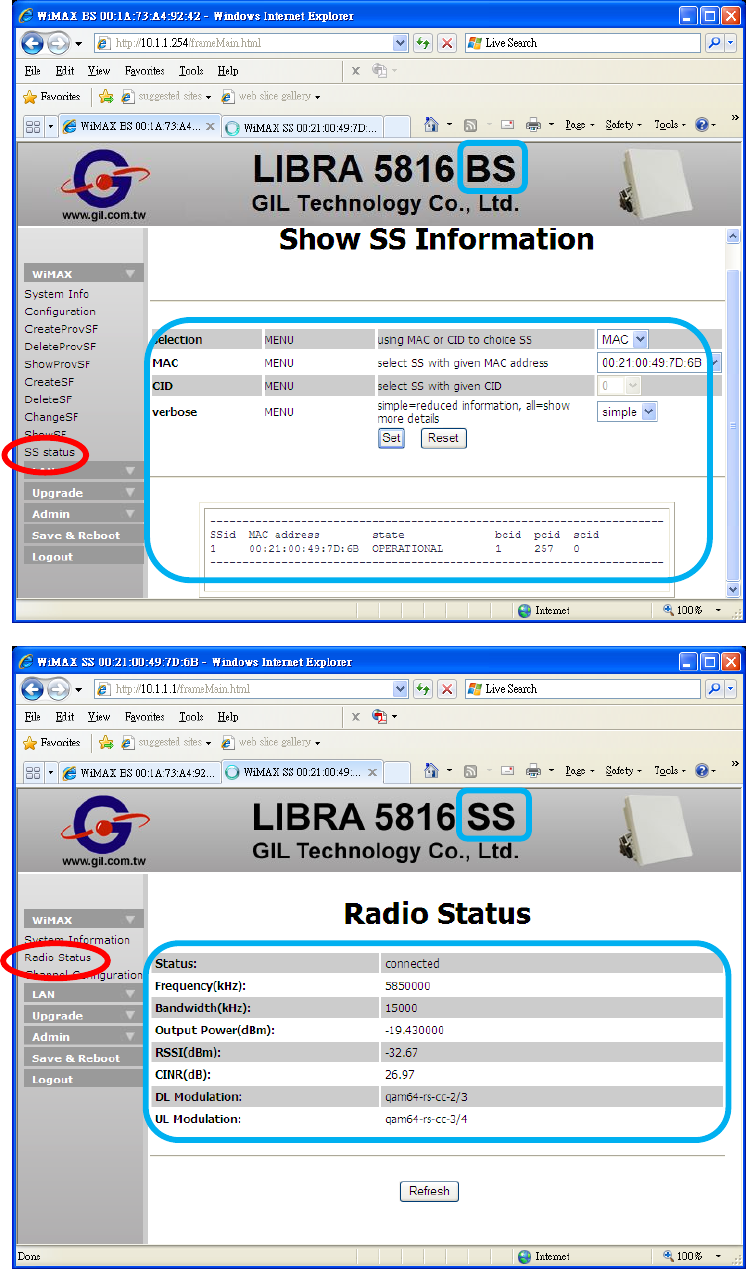Stop loading icon in BS window toolbar
746x1269 pixels.
pyautogui.click(x=447, y=43)
